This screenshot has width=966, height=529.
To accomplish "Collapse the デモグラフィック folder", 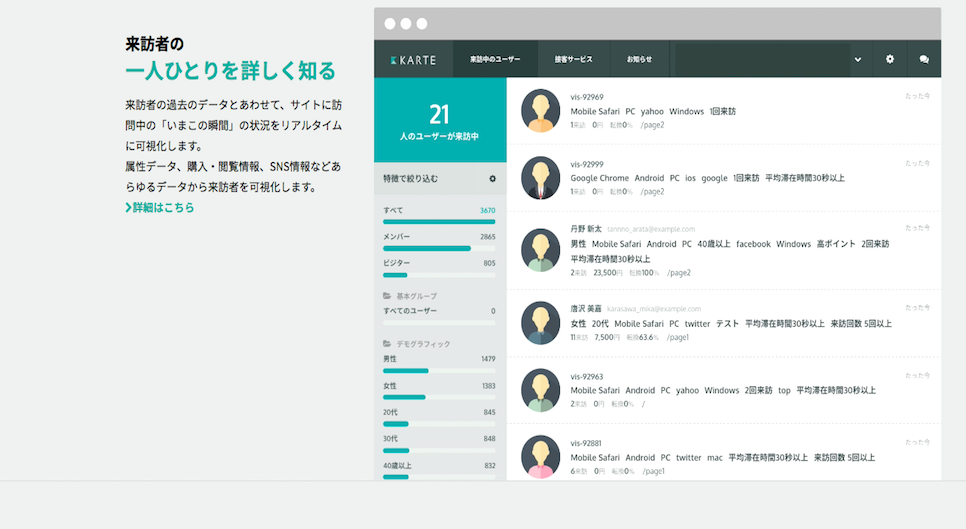I will coord(416,344).
